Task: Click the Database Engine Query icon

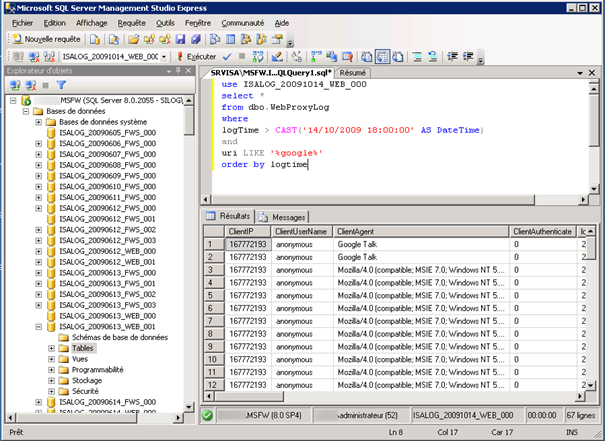Action: click(x=95, y=39)
